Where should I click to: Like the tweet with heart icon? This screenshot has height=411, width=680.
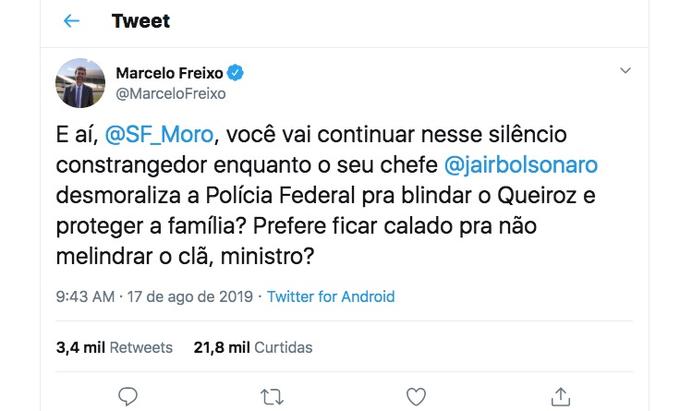tap(417, 396)
